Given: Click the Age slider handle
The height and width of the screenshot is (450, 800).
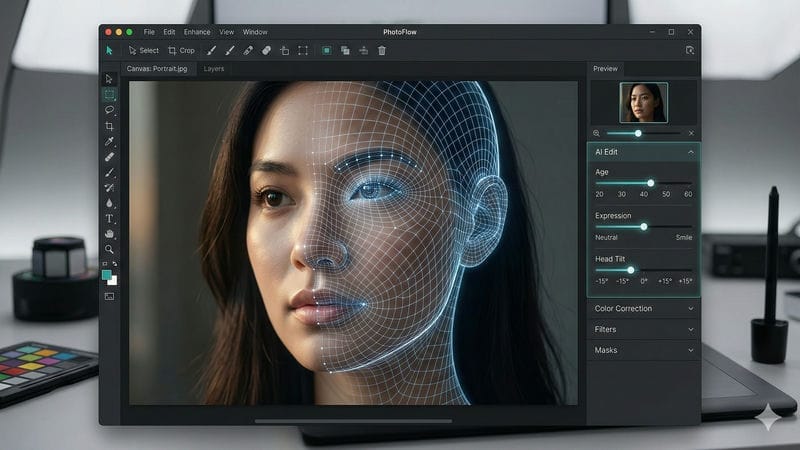Looking at the screenshot, I should point(651,183).
